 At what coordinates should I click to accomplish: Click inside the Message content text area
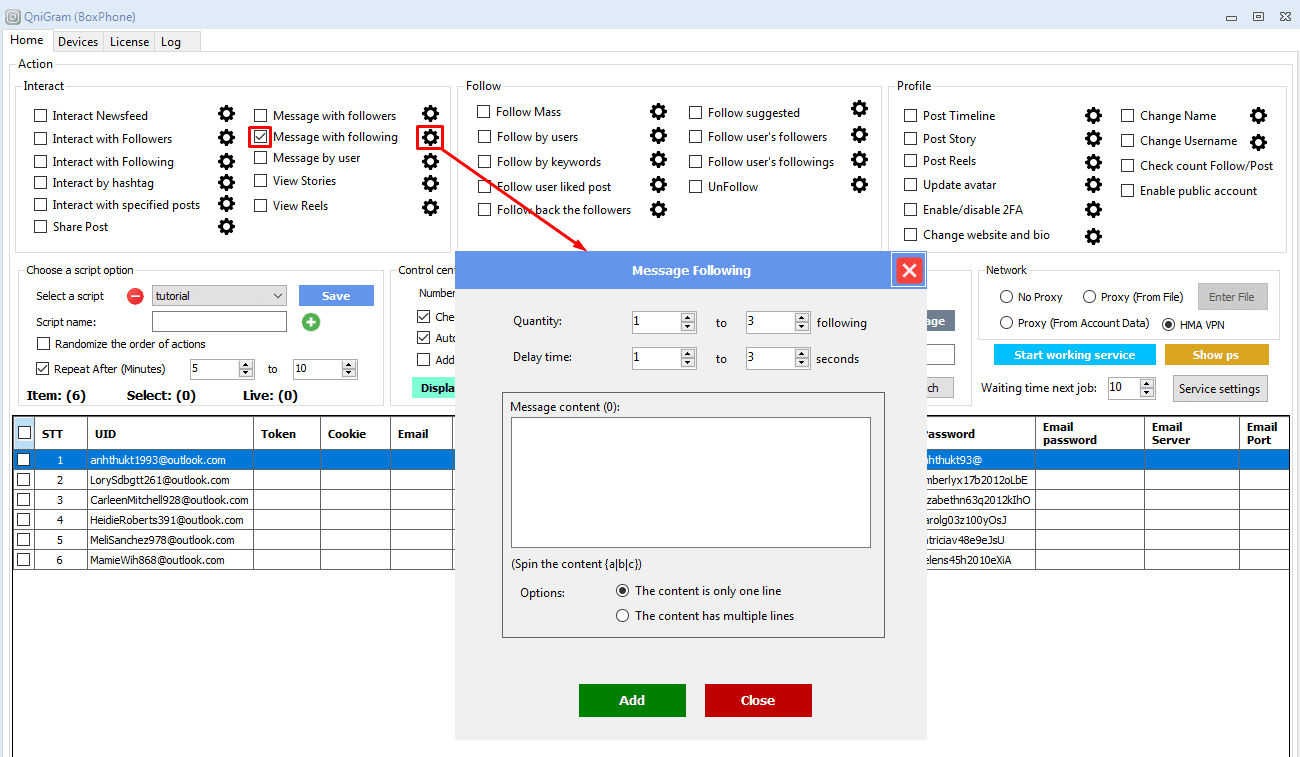point(690,482)
